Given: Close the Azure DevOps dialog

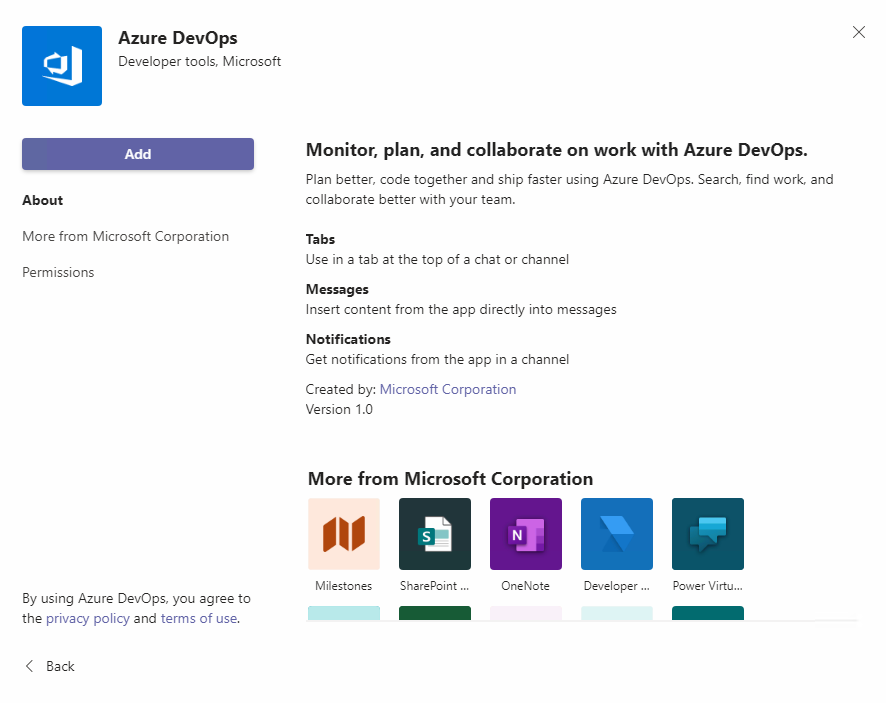Looking at the screenshot, I should 858,32.
